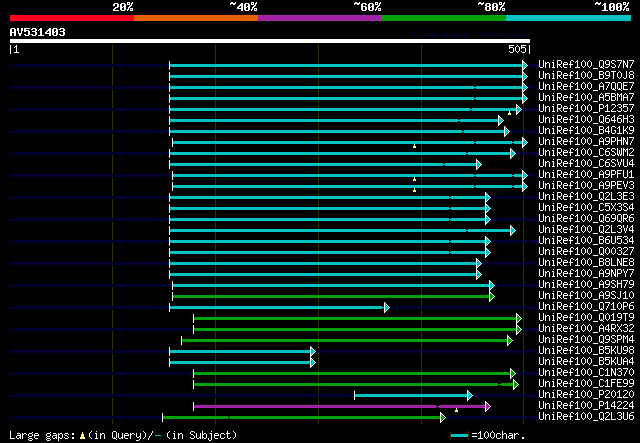Select the UniRef100_A9SJ10 label

(586, 296)
